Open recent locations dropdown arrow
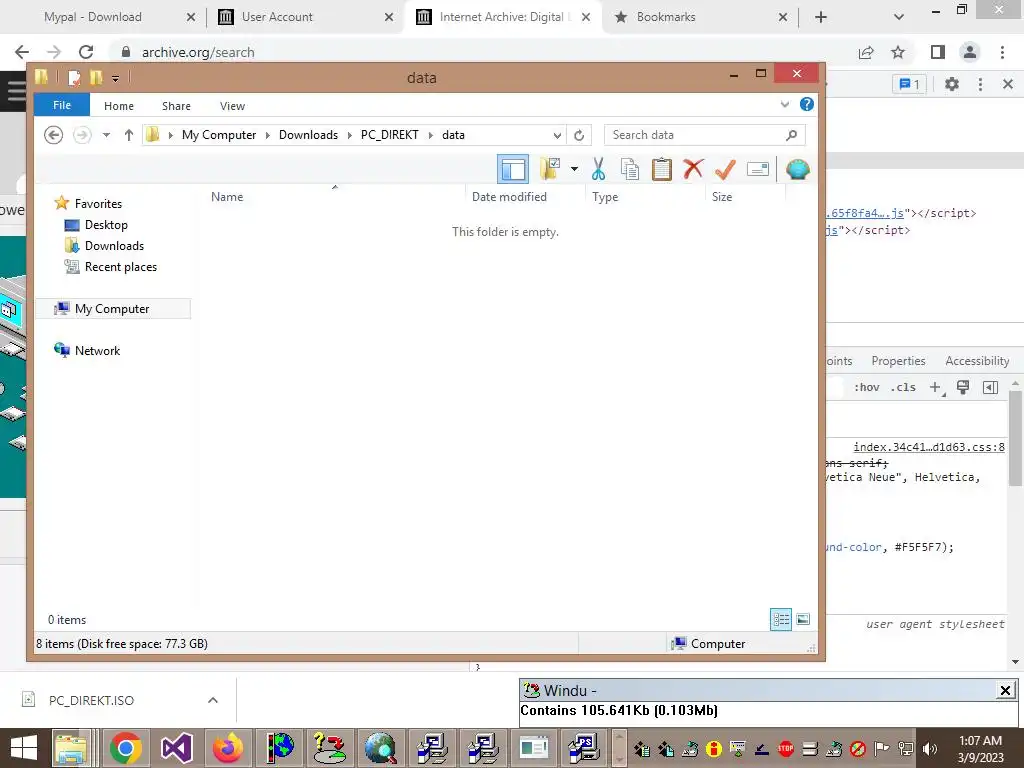Image resolution: width=1024 pixels, height=768 pixels. pyautogui.click(x=106, y=135)
